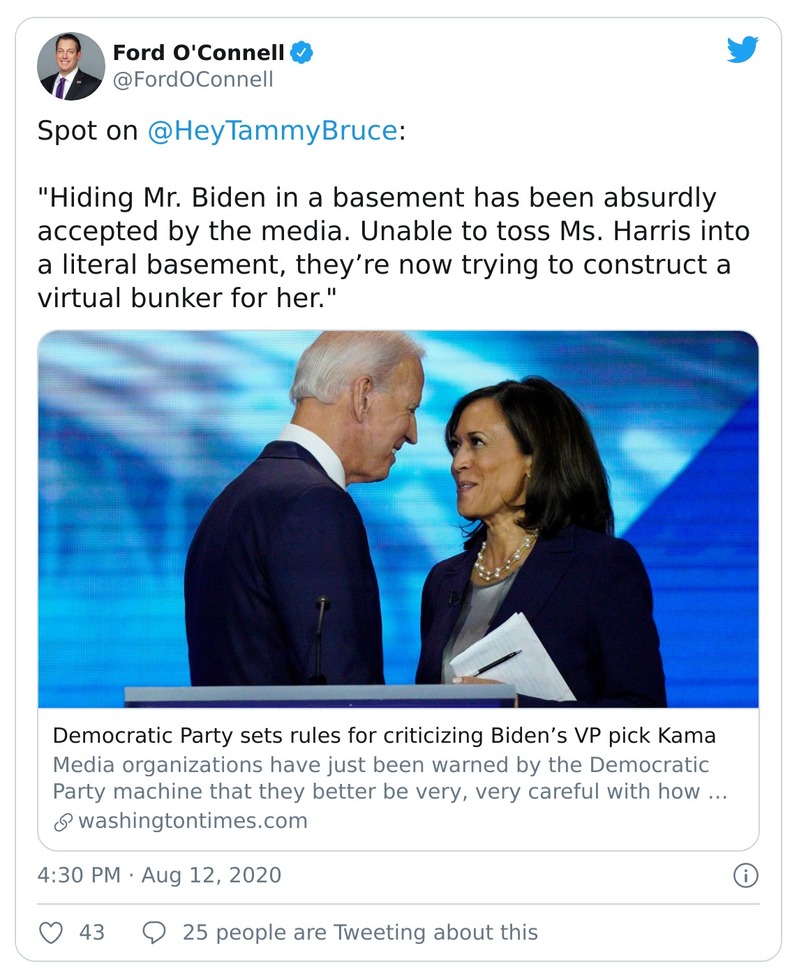Visit the washingtontimes.com source link

point(192,822)
